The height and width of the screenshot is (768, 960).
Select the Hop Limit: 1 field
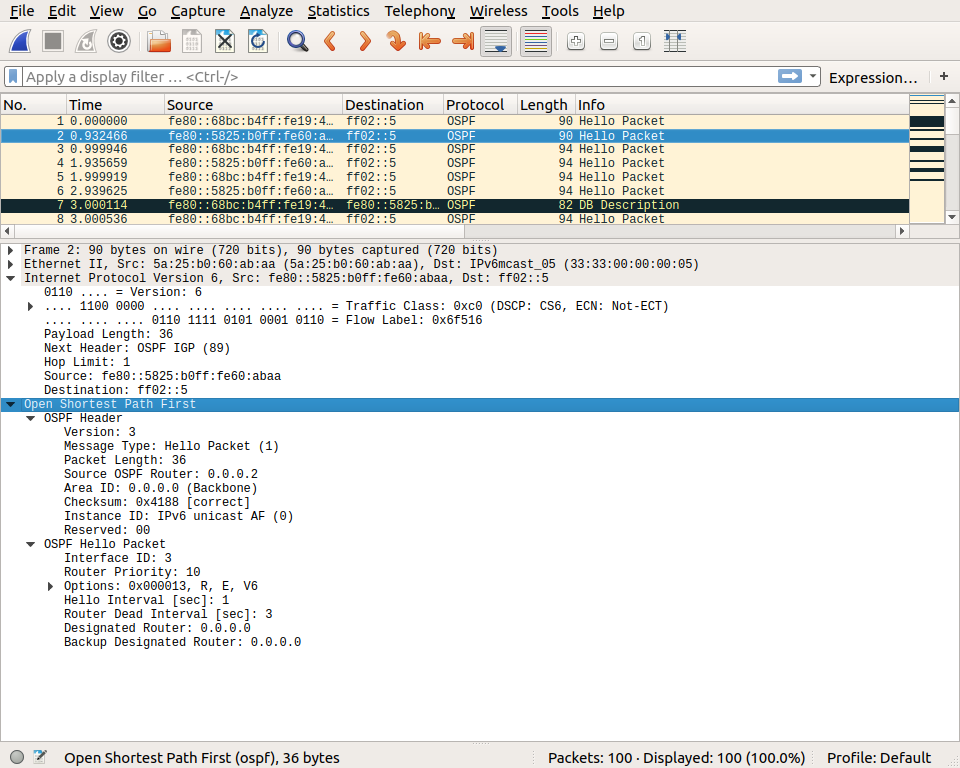[87, 362]
